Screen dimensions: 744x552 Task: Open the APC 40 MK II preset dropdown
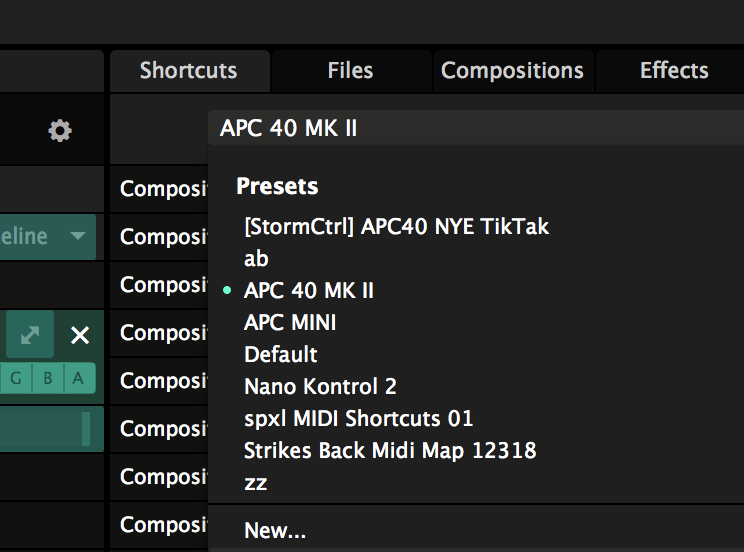tap(476, 128)
